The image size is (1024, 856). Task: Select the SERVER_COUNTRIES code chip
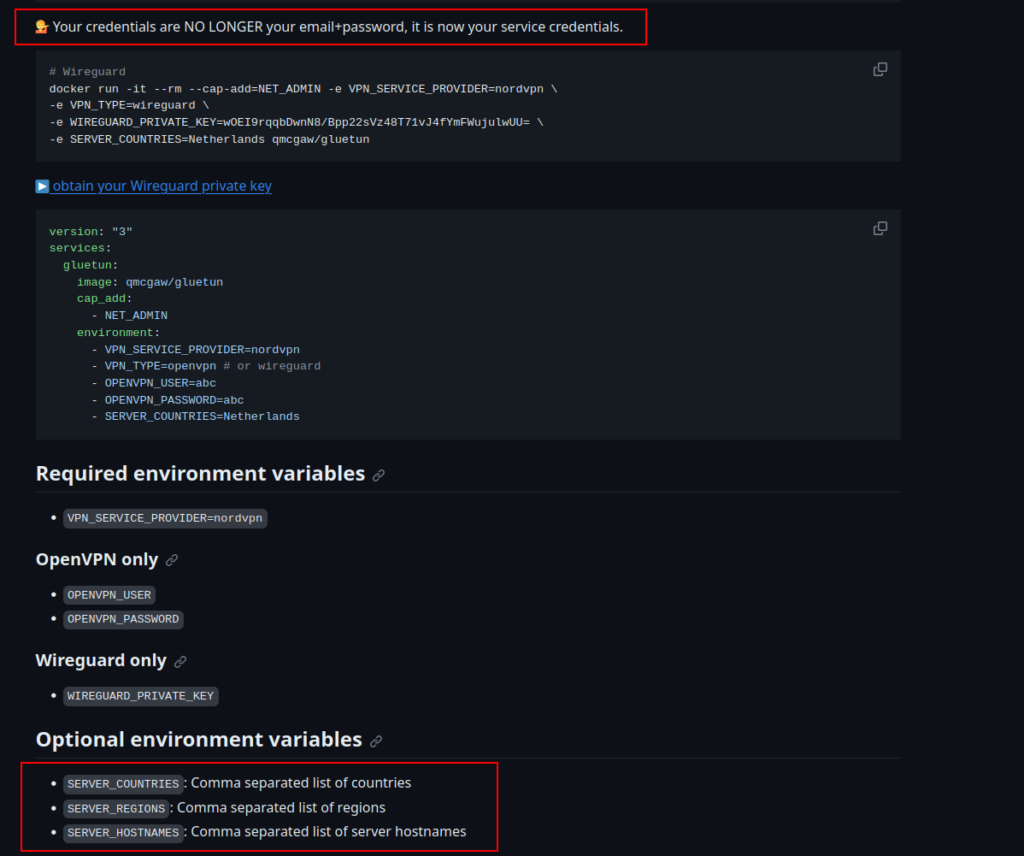[x=123, y=784]
